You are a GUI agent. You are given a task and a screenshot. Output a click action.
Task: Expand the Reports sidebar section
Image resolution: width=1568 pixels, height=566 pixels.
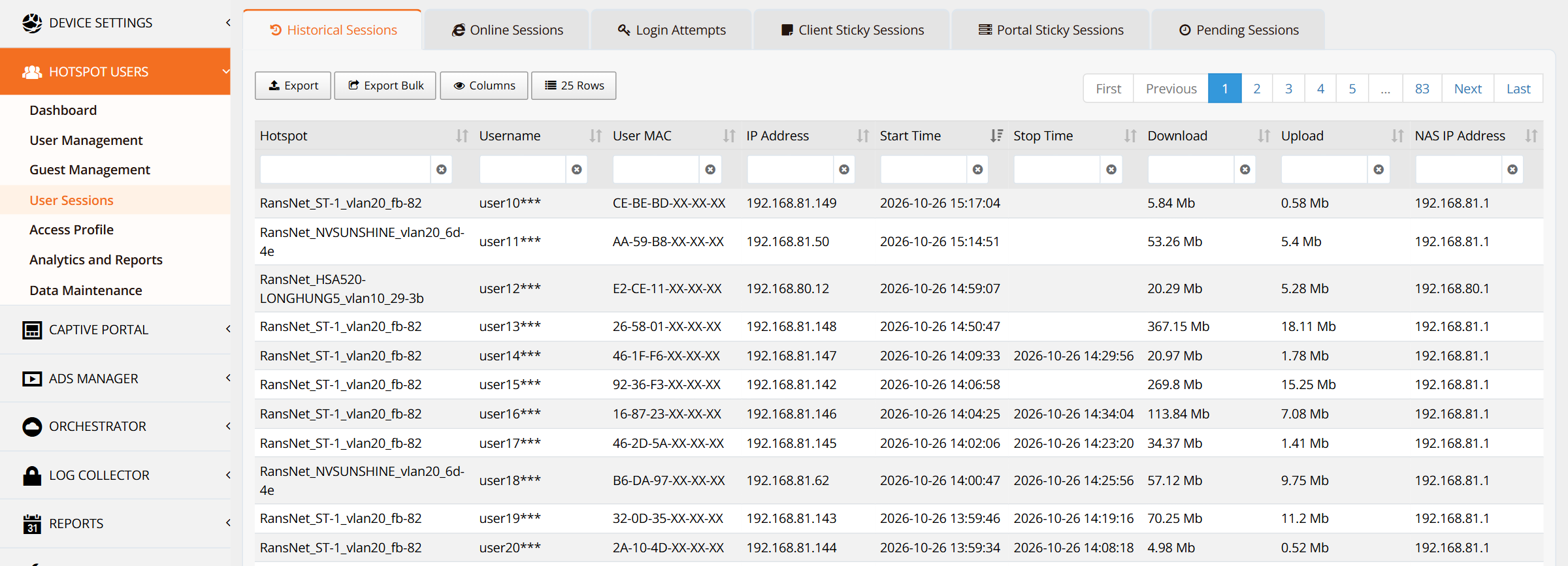115,524
